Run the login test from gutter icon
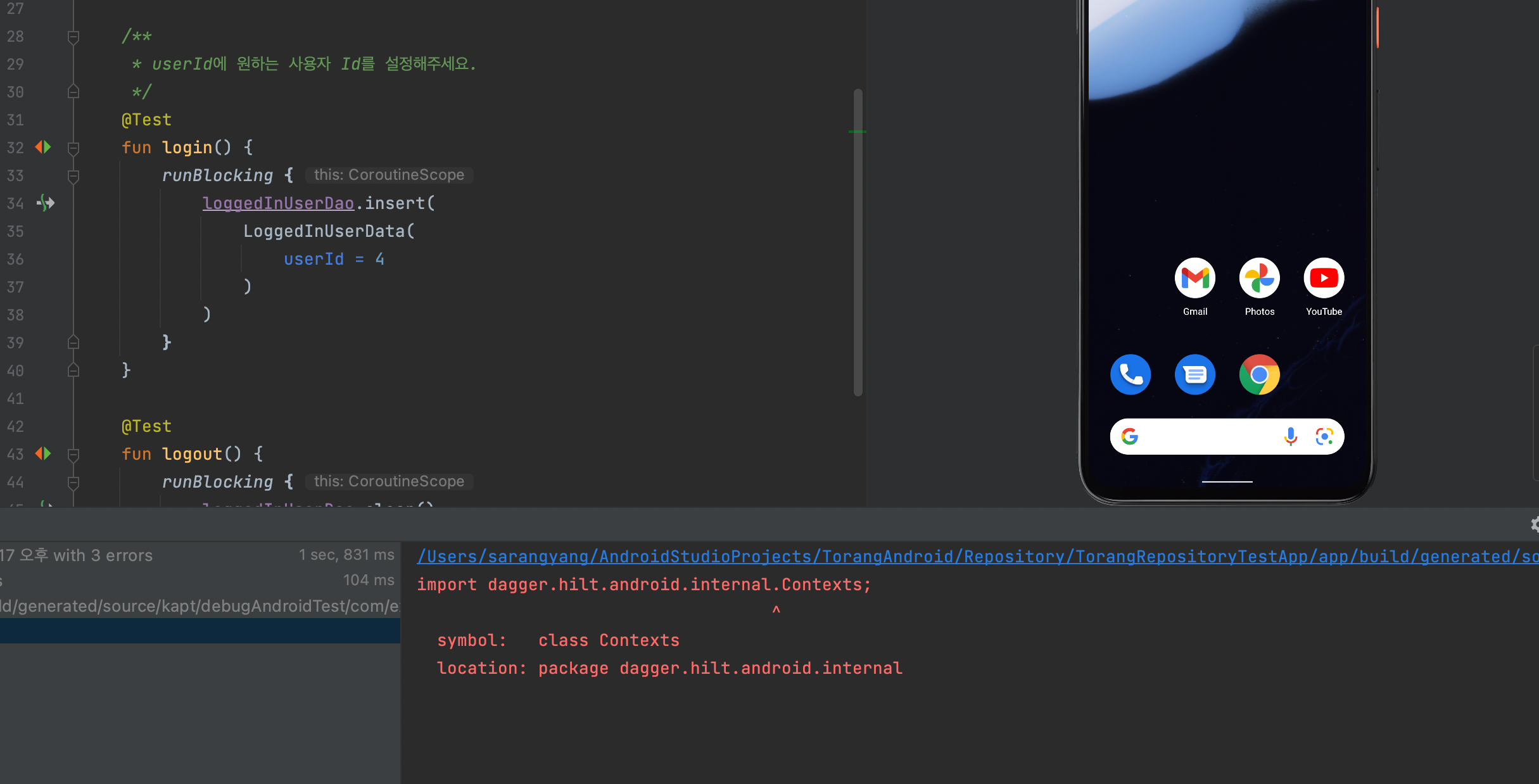 pos(43,148)
